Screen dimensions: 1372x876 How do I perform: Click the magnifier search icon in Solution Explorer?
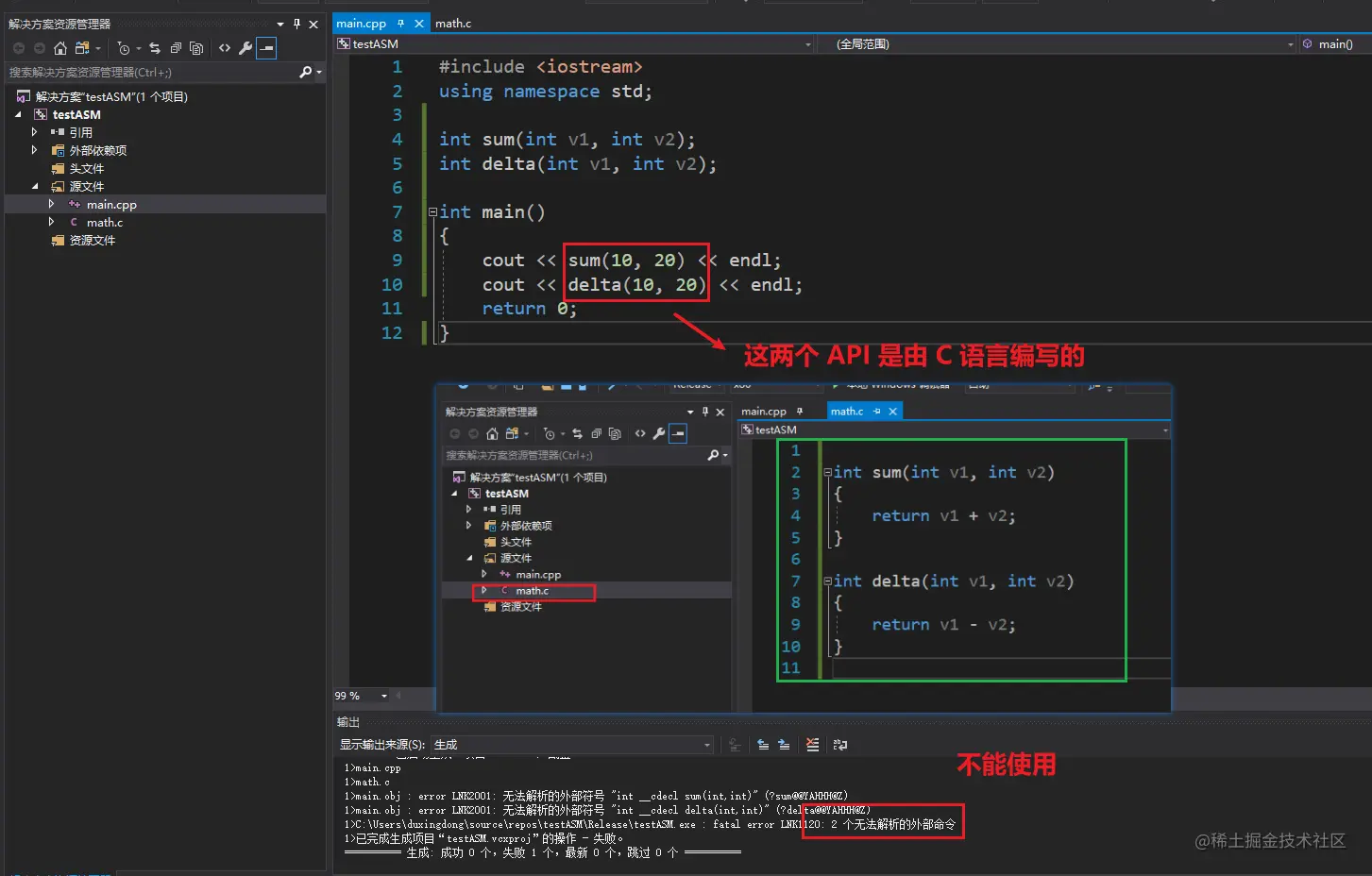(305, 72)
